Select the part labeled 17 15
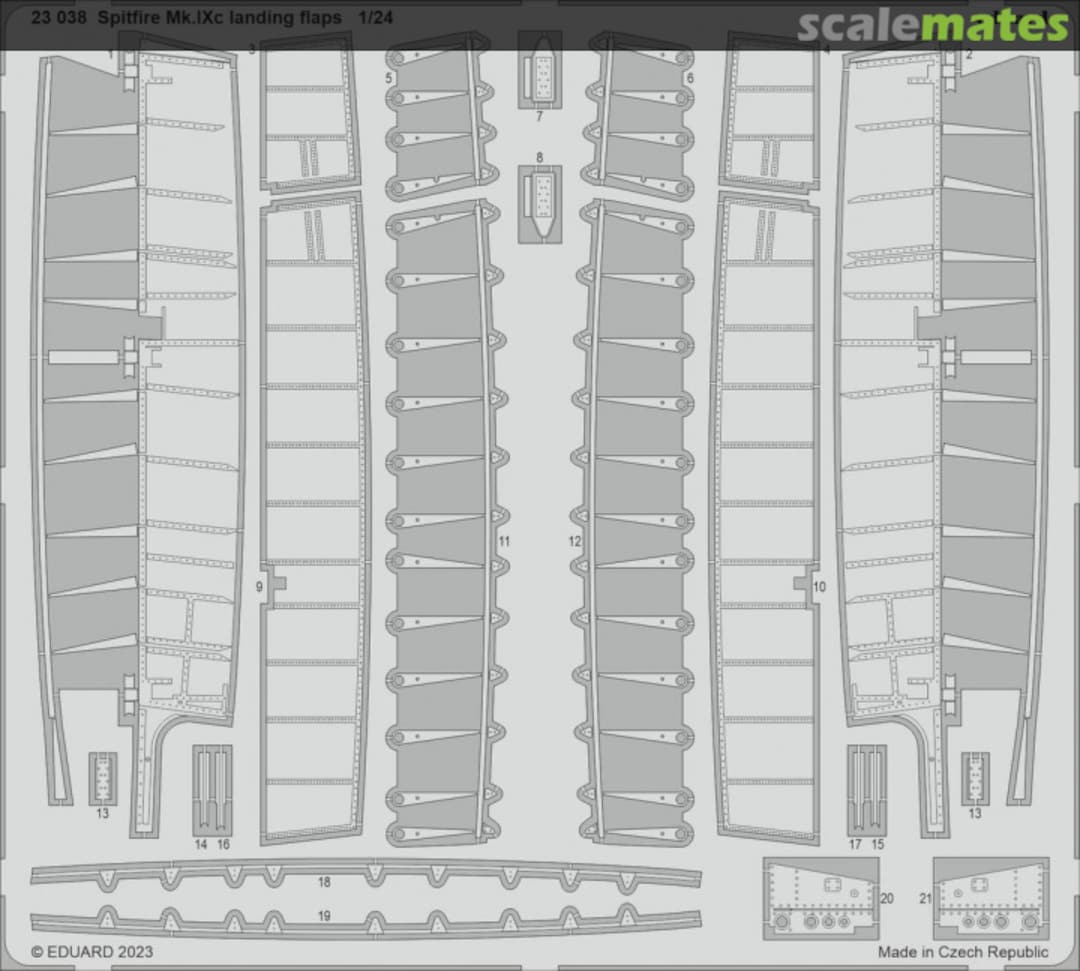The width and height of the screenshot is (1080, 971). 866,789
